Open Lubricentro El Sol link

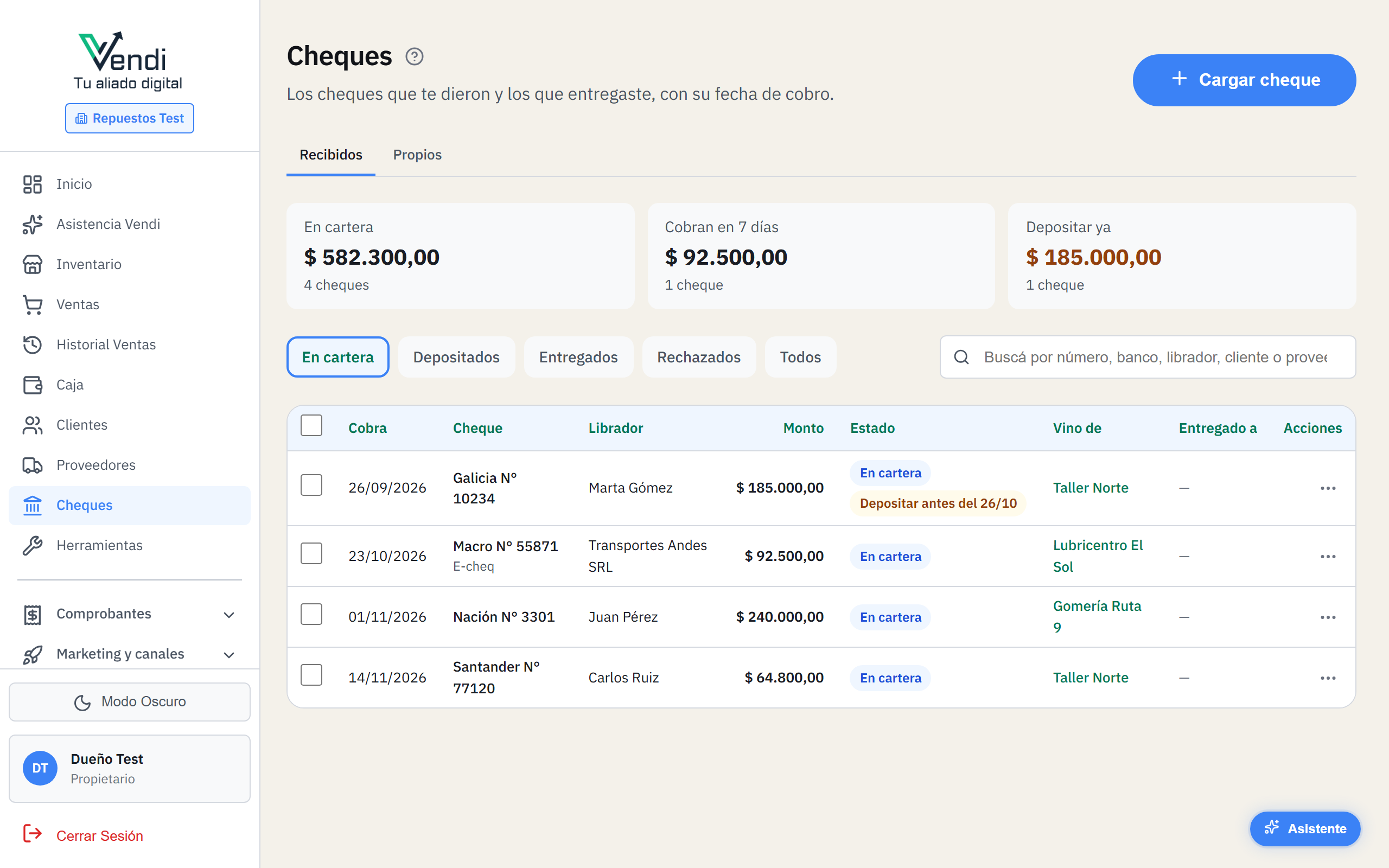coord(1098,556)
